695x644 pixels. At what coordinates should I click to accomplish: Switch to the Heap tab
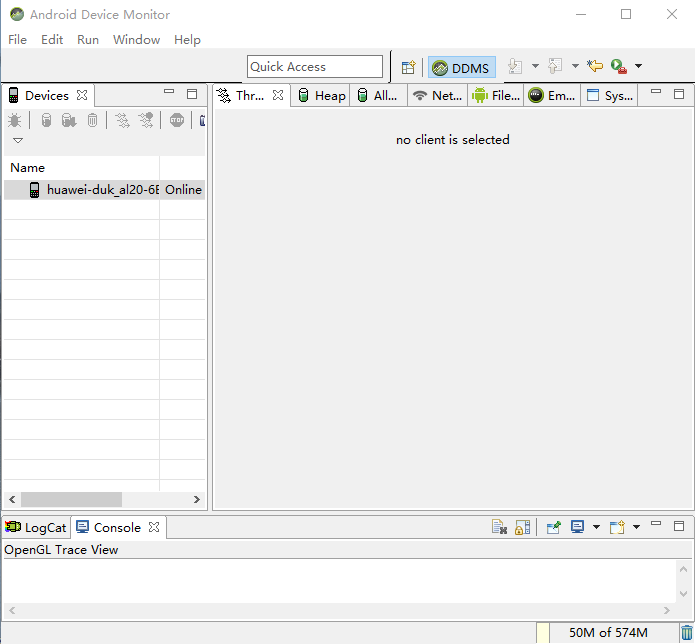[322, 95]
